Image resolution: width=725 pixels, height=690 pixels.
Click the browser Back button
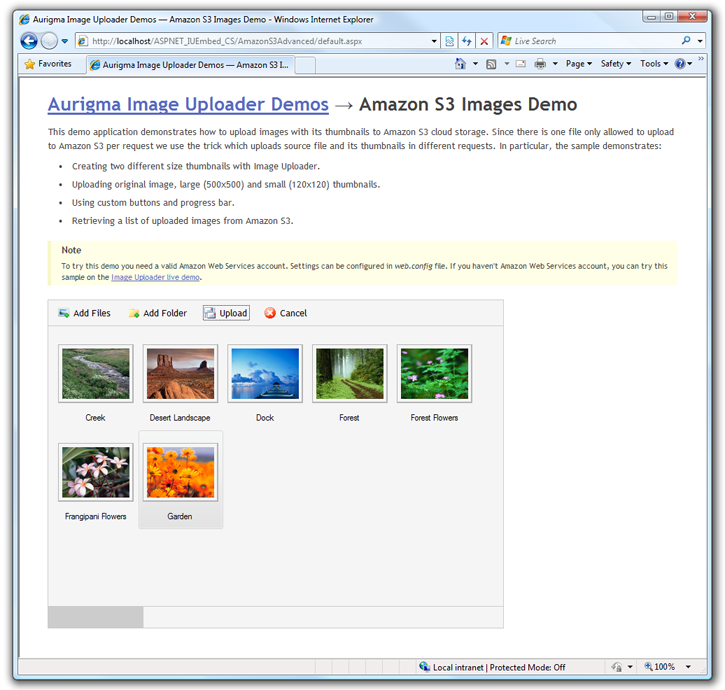point(29,41)
